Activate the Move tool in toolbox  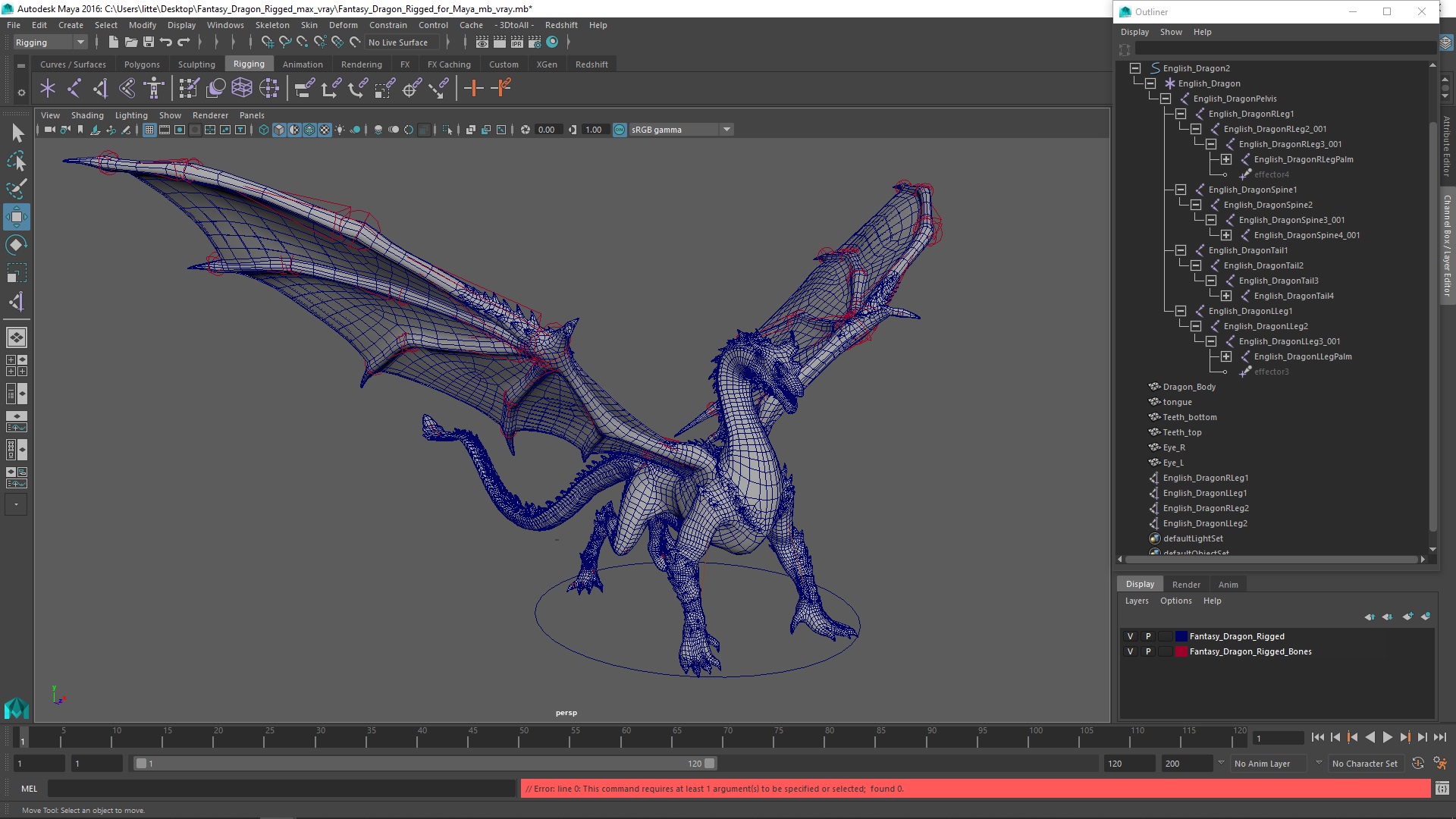(x=17, y=217)
